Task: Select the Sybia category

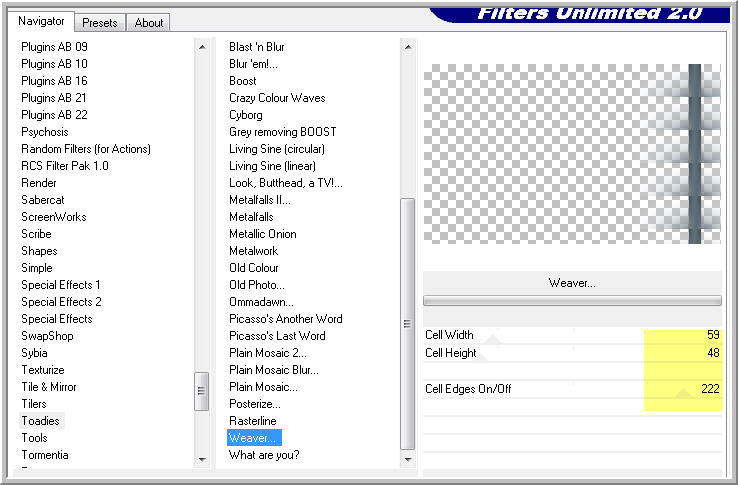Action: (x=34, y=353)
